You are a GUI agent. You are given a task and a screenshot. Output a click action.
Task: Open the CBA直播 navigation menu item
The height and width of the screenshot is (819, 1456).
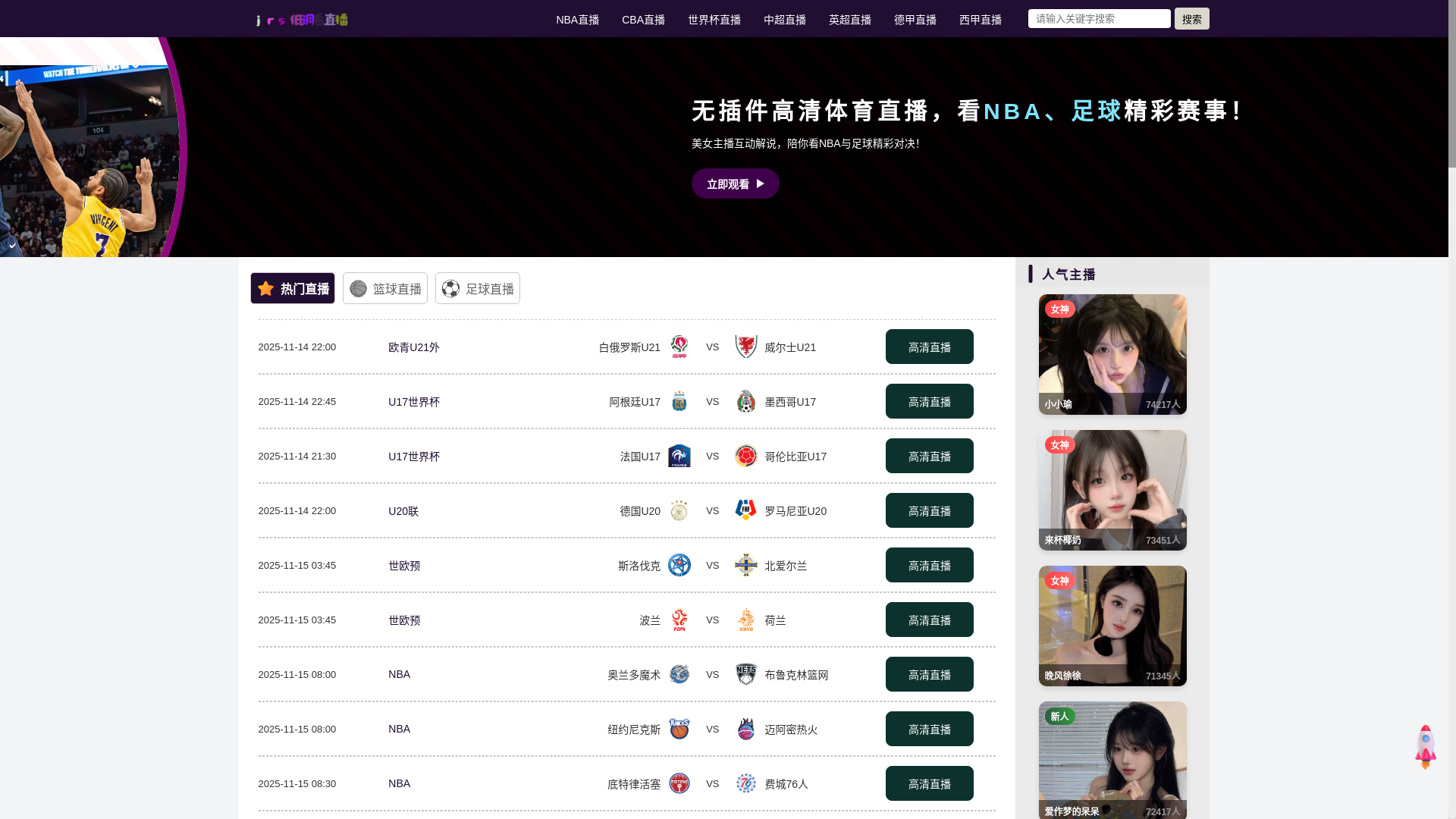(643, 20)
